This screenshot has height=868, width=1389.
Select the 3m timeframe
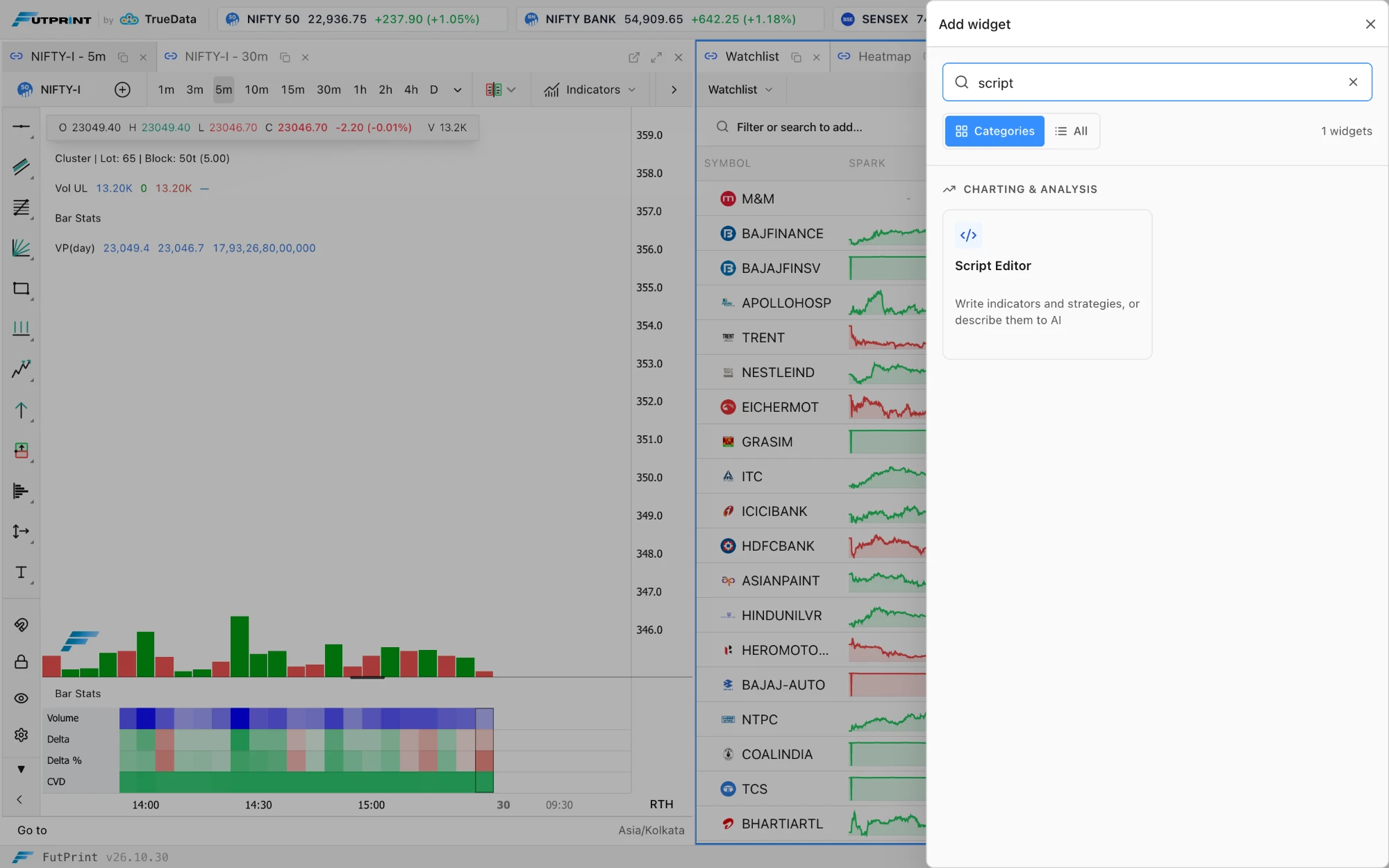[194, 90]
